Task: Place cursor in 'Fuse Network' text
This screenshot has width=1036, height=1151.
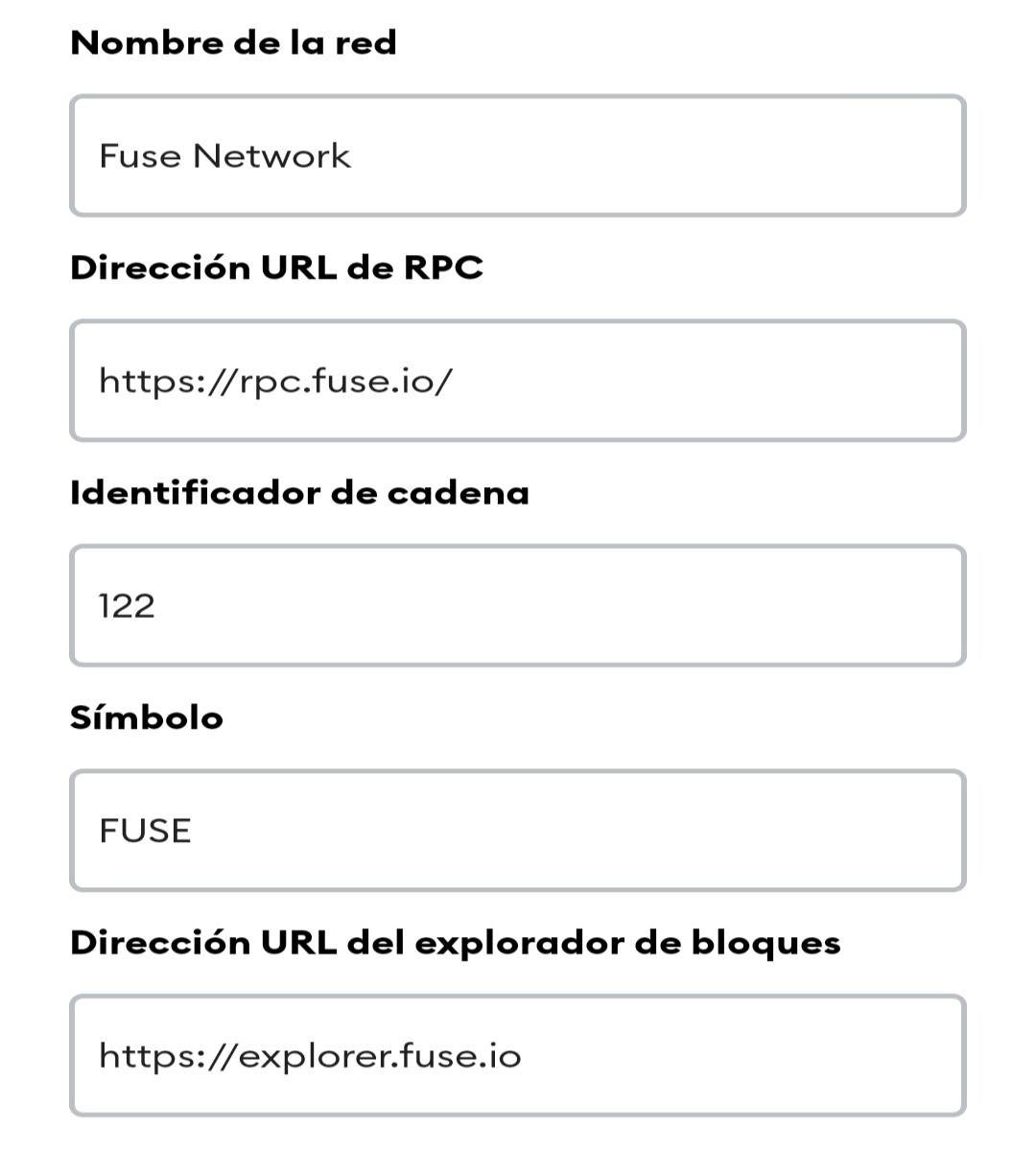Action: tap(224, 155)
